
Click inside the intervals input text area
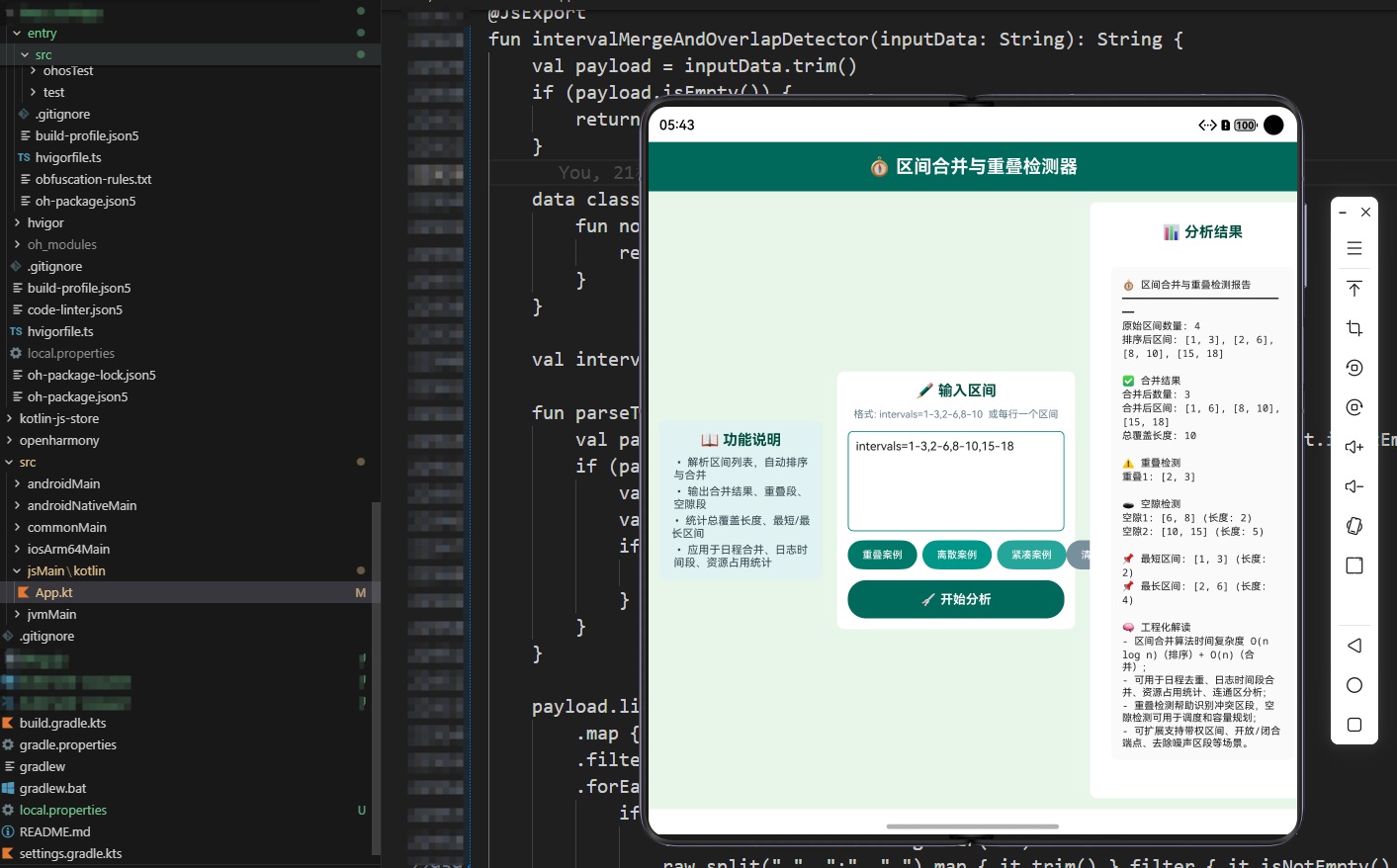tap(956, 480)
